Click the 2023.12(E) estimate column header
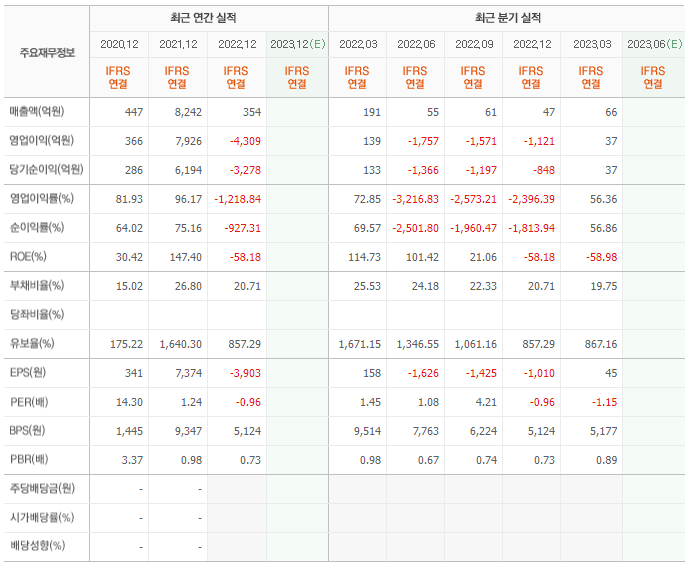The width and height of the screenshot is (690, 567). click(297, 44)
